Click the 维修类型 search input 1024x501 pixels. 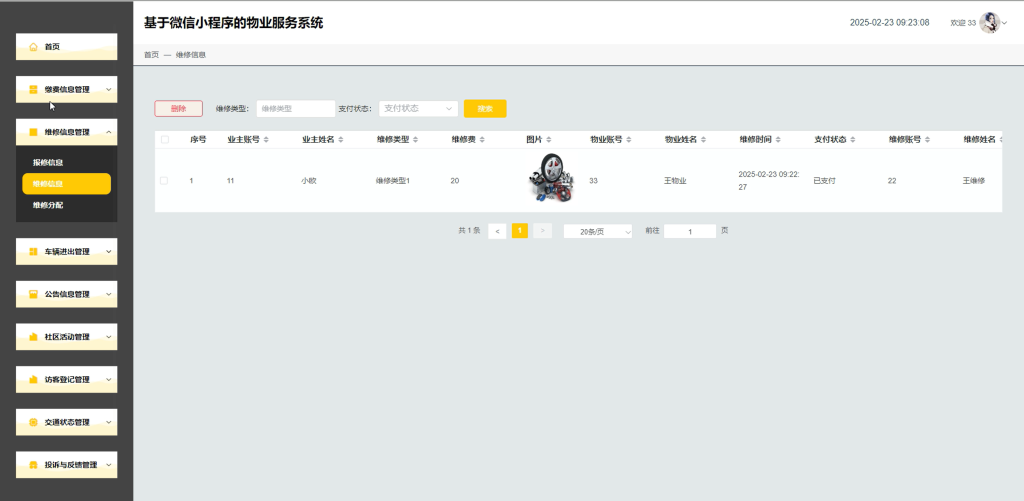tap(296, 108)
